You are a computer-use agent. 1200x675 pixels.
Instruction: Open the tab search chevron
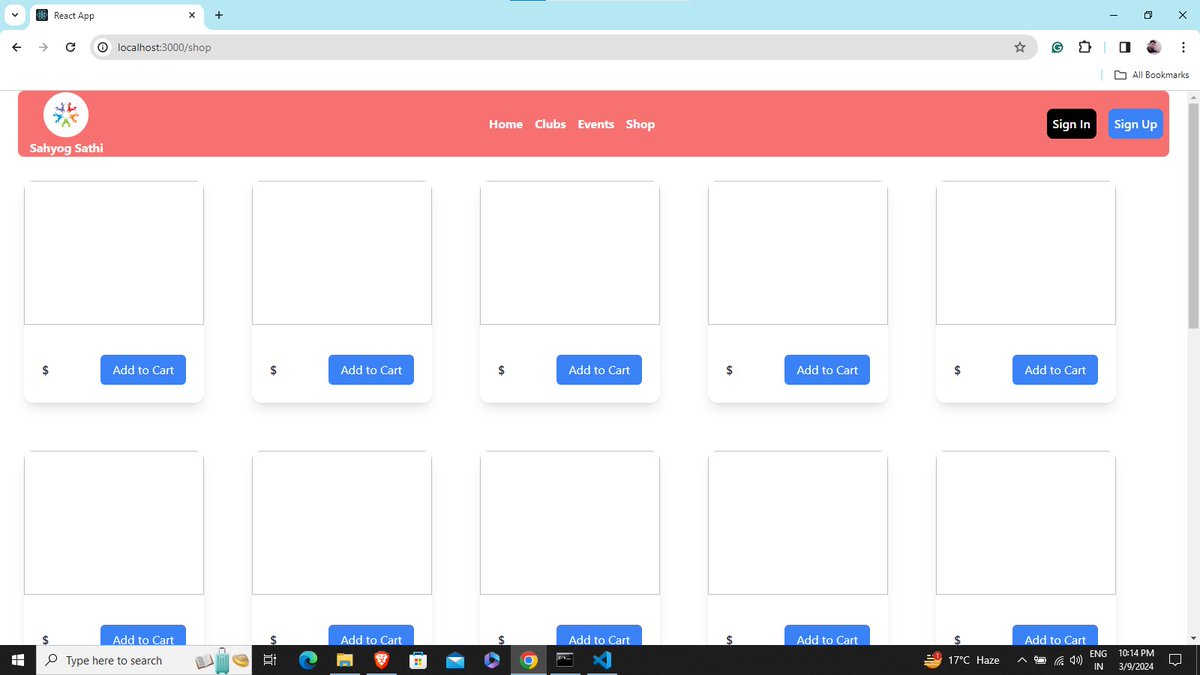tap(15, 15)
